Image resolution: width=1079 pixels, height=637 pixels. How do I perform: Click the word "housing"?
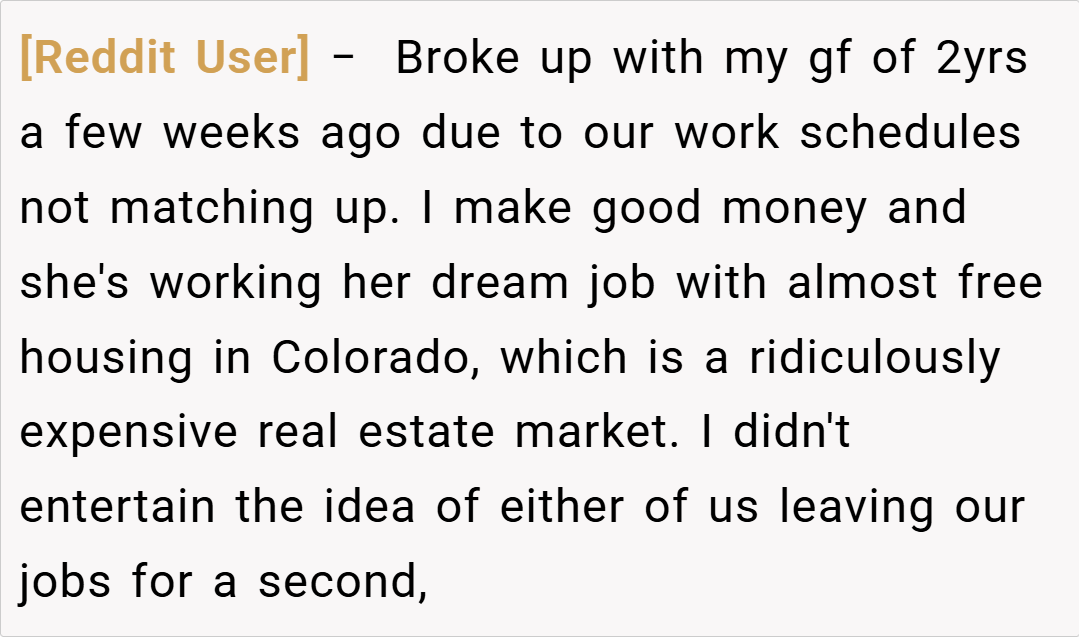(106, 358)
